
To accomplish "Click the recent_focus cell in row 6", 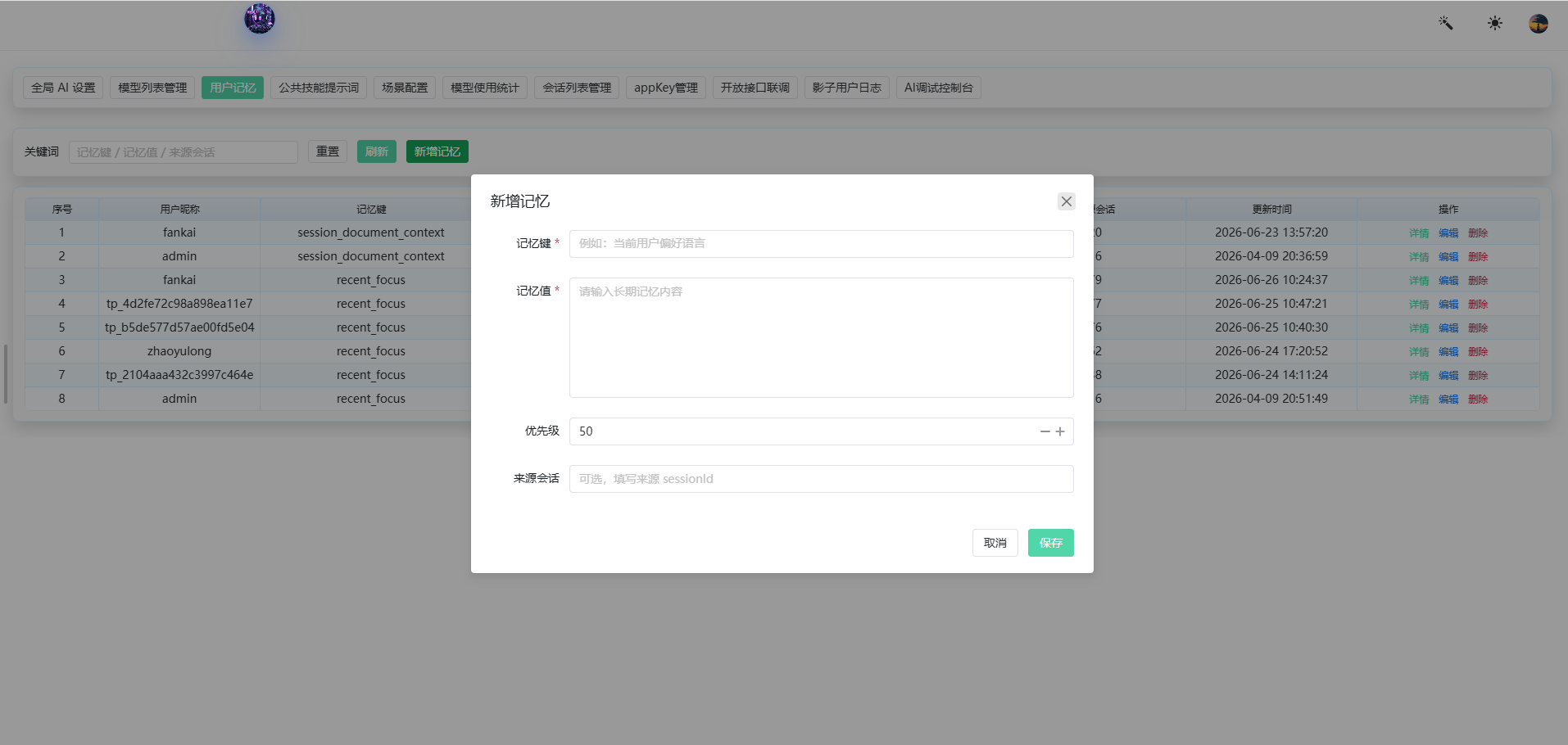I will tap(371, 351).
